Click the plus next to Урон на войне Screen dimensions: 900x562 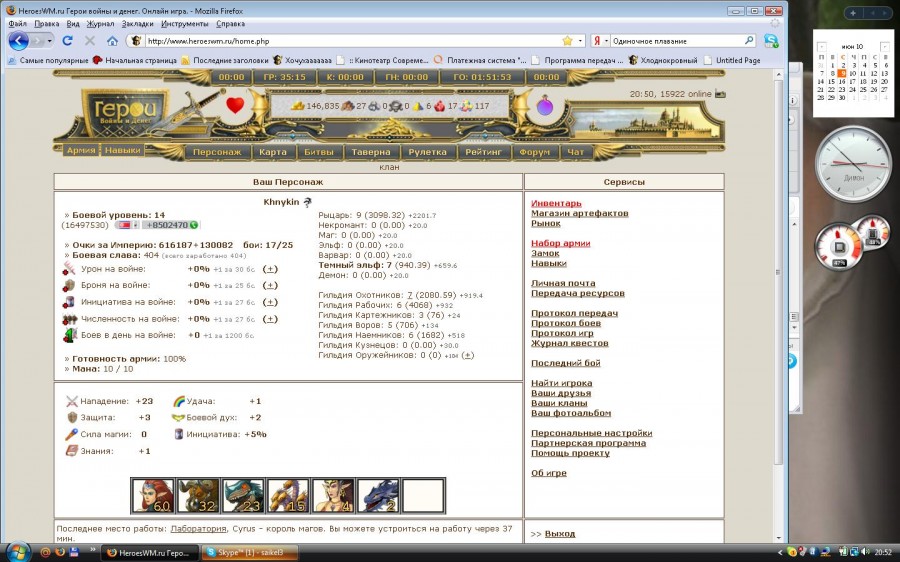pyautogui.click(x=270, y=269)
